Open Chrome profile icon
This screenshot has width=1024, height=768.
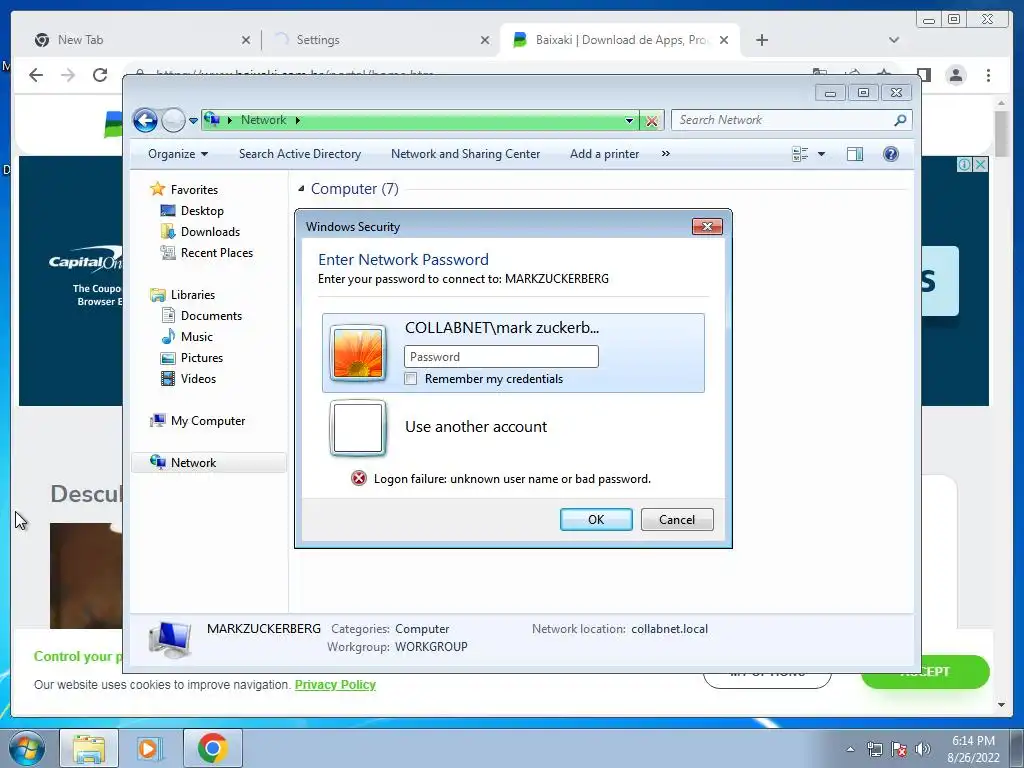[956, 75]
